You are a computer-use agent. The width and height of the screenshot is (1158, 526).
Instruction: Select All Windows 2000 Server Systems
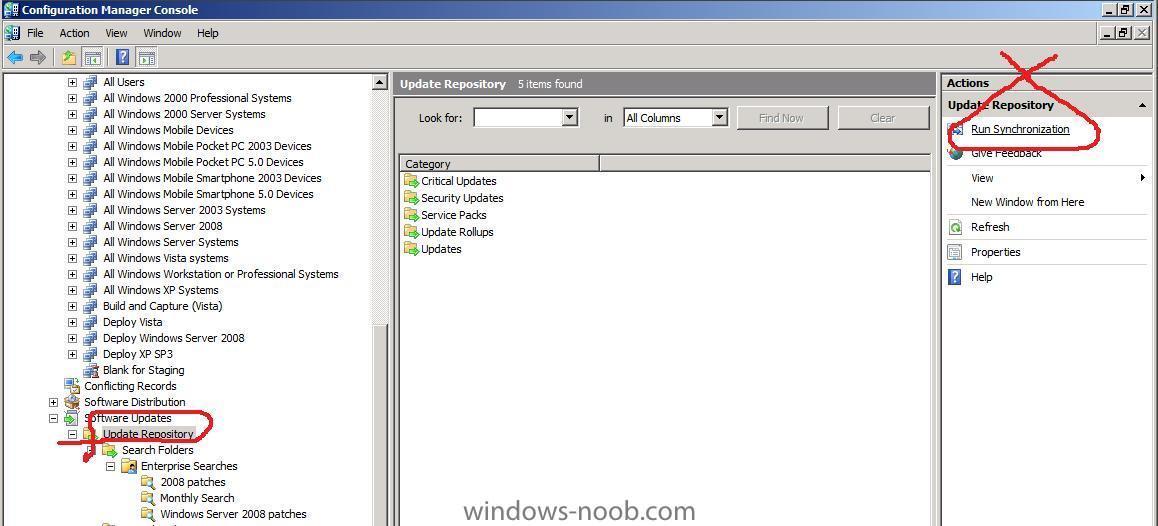click(184, 114)
